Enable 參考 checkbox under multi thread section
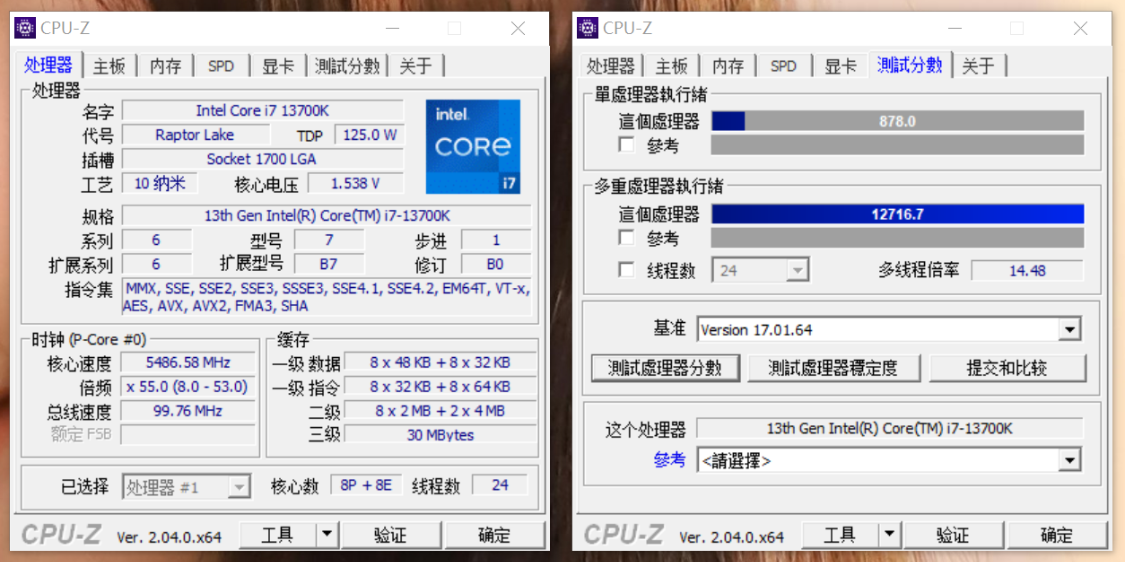Screen dimensions: 1125x562 coord(626,238)
